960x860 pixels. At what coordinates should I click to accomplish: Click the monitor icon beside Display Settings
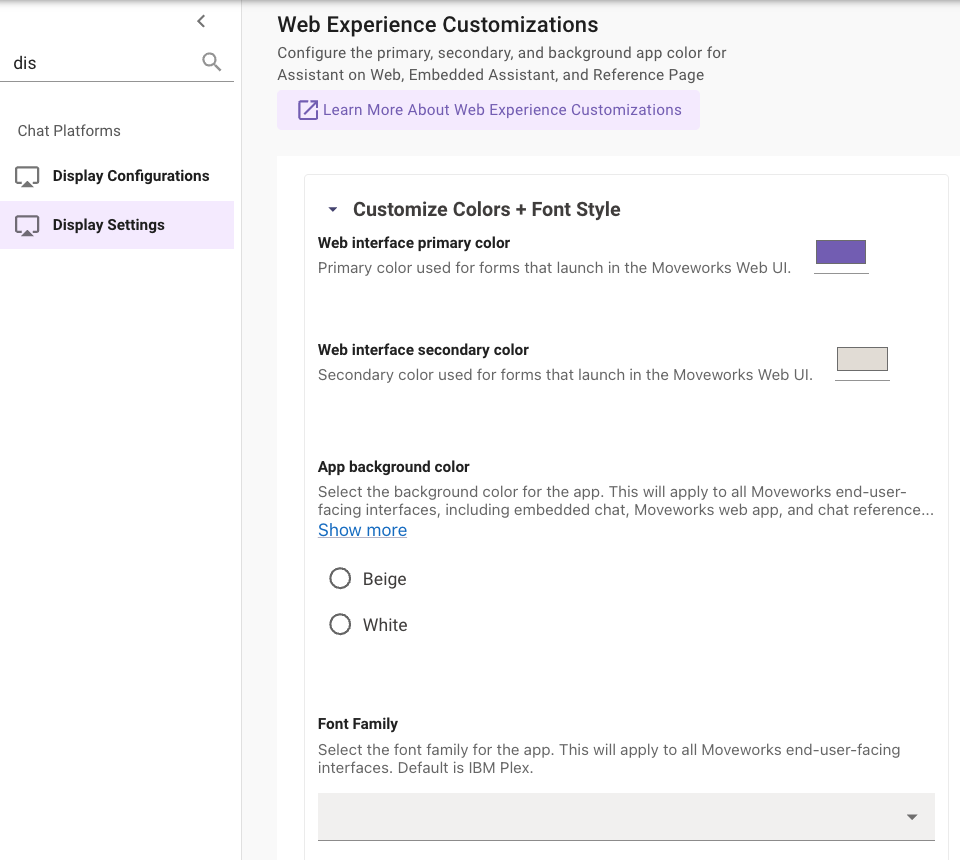pos(27,226)
